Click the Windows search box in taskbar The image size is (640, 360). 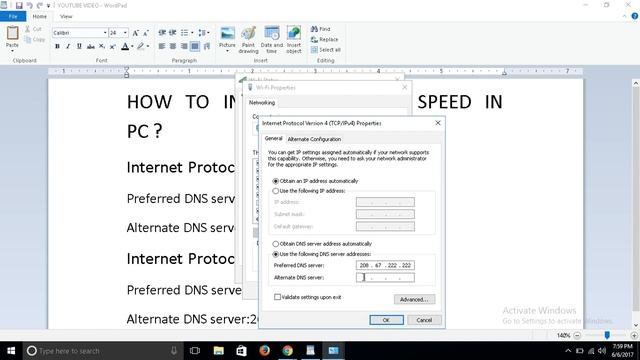click(102, 351)
